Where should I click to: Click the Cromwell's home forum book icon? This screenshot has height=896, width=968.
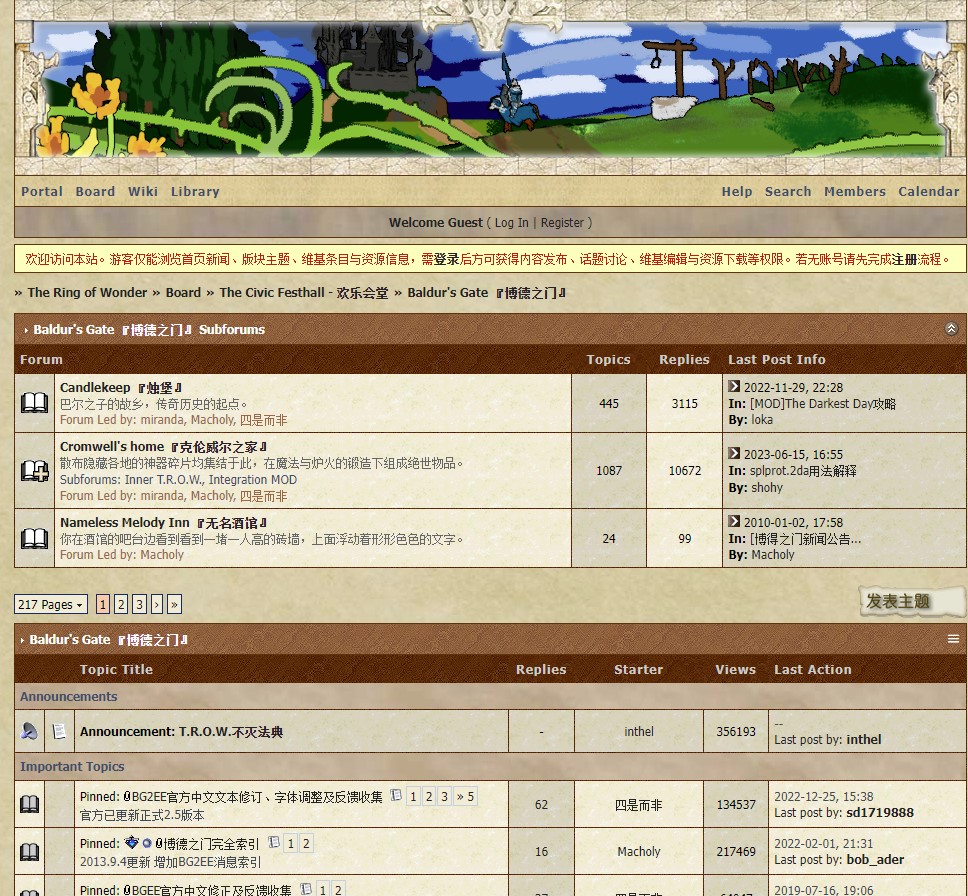point(35,471)
